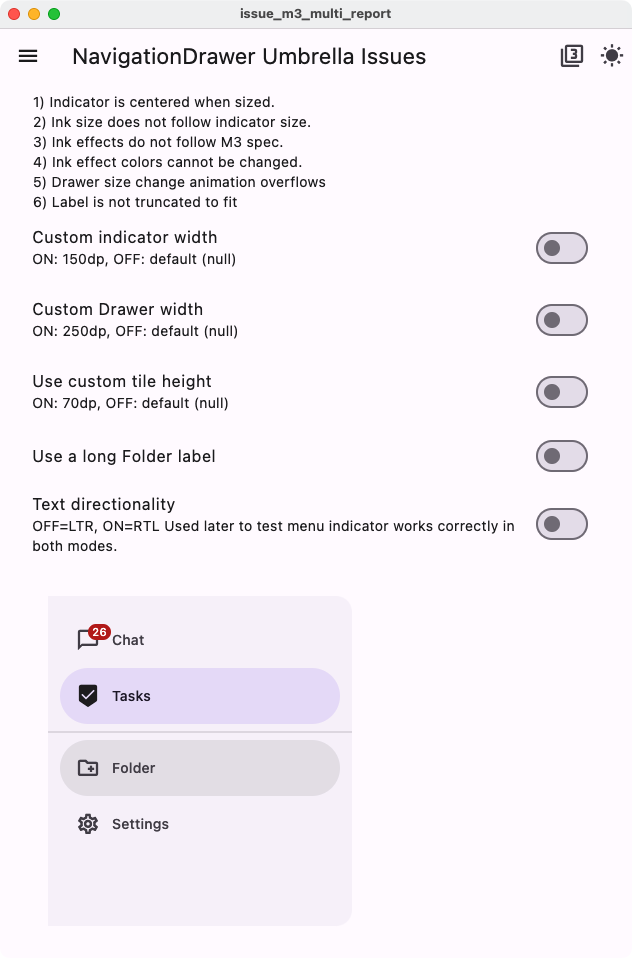Screen dimensions: 632x958
Task: Click the pages icon showing number 3
Action: click(570, 56)
